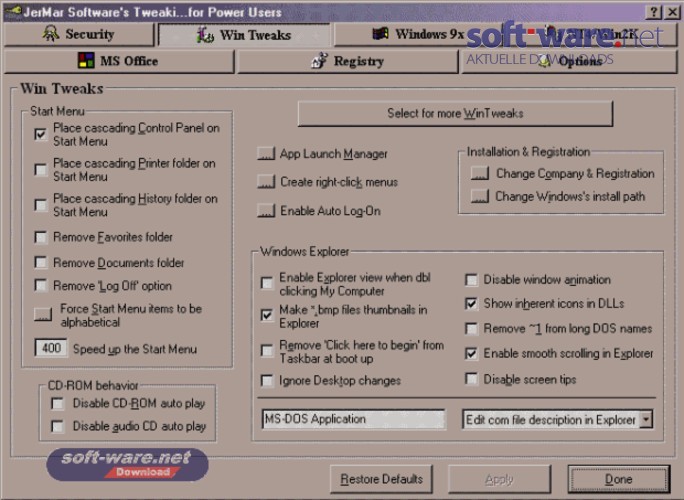This screenshot has height=500, width=684.
Task: Check Disable window animation
Action: 471,280
